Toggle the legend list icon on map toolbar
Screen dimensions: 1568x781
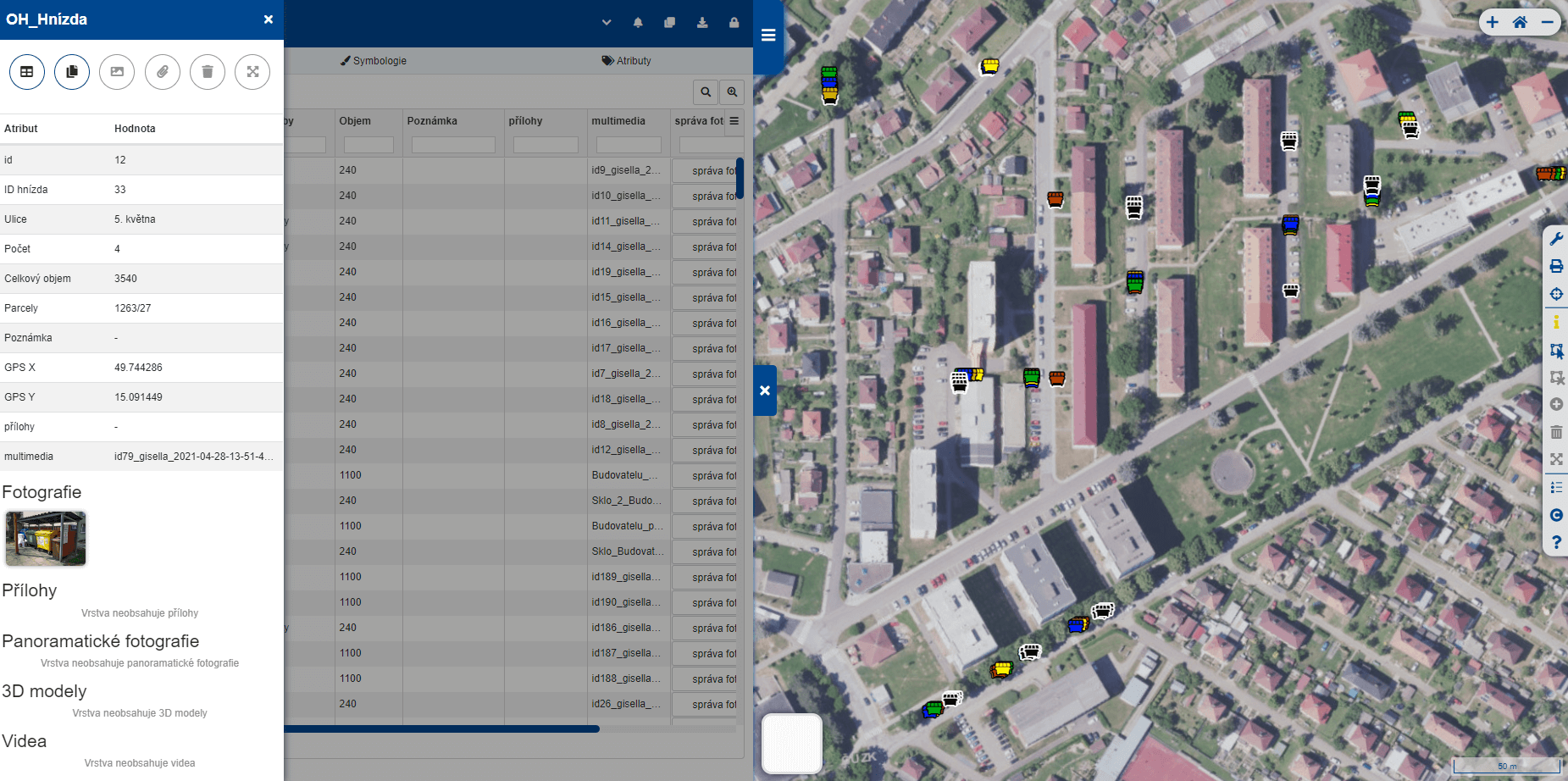(x=1556, y=487)
